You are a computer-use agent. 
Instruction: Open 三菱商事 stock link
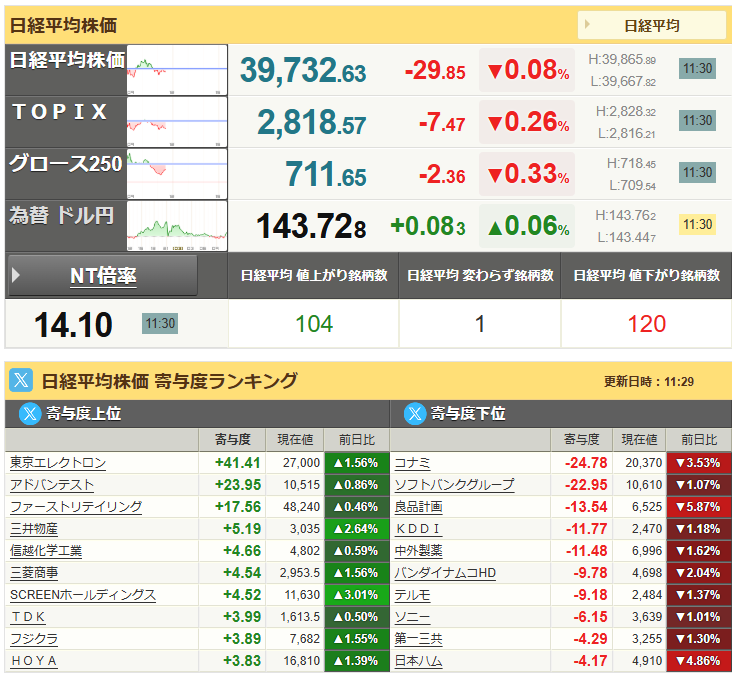34,573
